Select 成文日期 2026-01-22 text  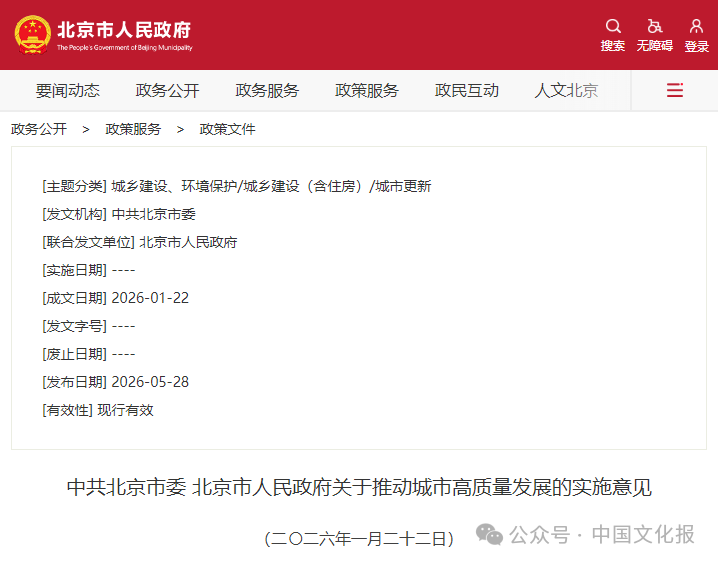pyautogui.click(x=115, y=298)
